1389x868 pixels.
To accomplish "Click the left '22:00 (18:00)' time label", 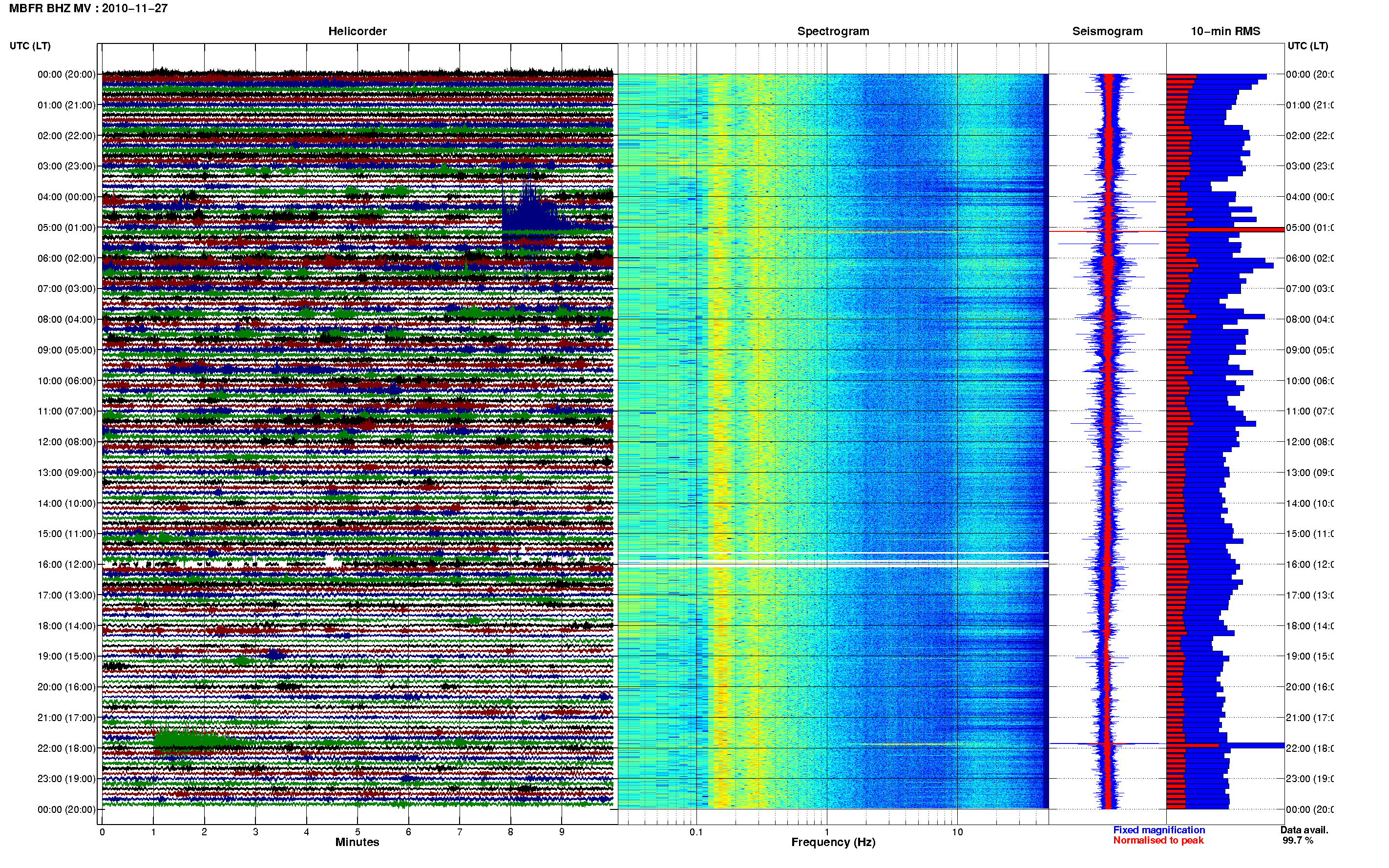I will click(x=66, y=748).
